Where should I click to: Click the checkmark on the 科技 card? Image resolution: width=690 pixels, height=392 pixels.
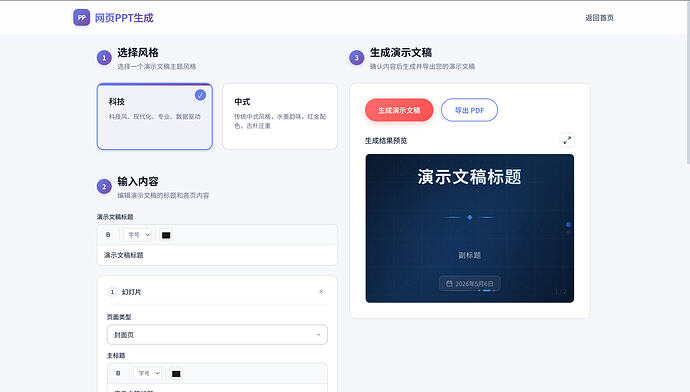tap(200, 95)
